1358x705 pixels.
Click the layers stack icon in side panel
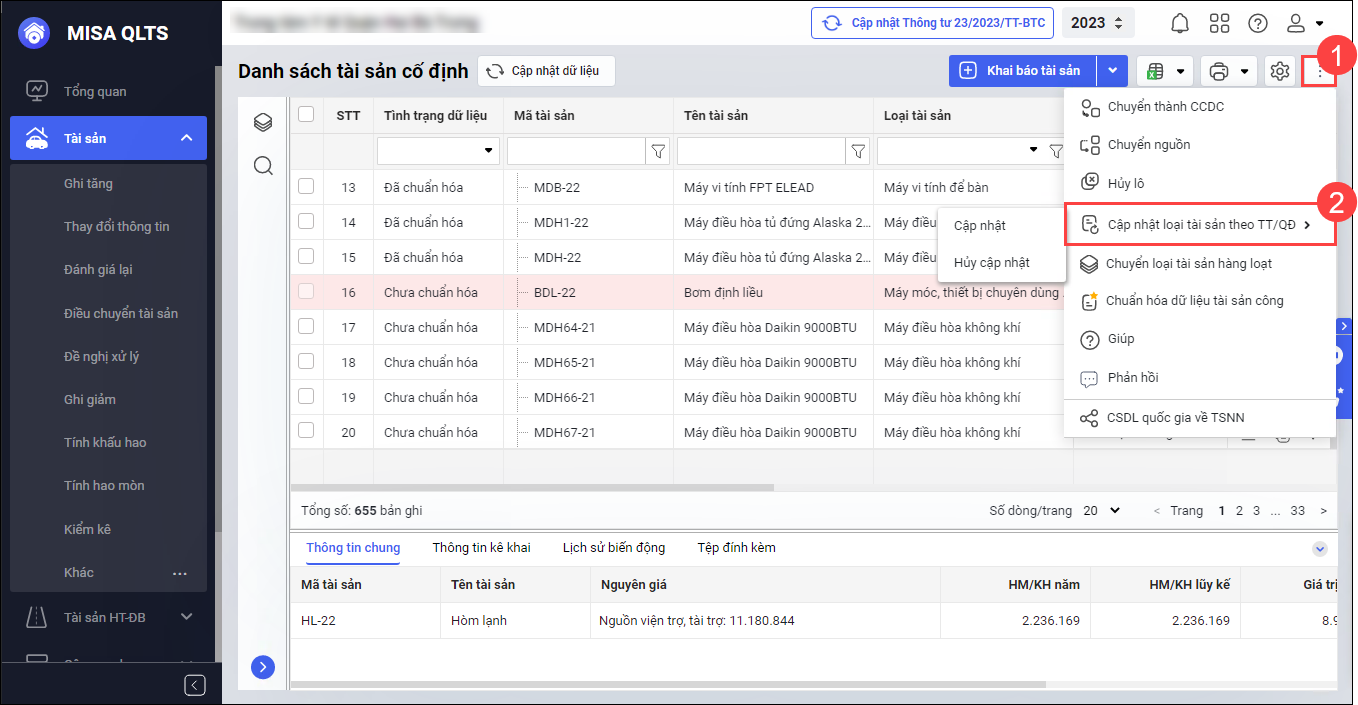tap(263, 123)
